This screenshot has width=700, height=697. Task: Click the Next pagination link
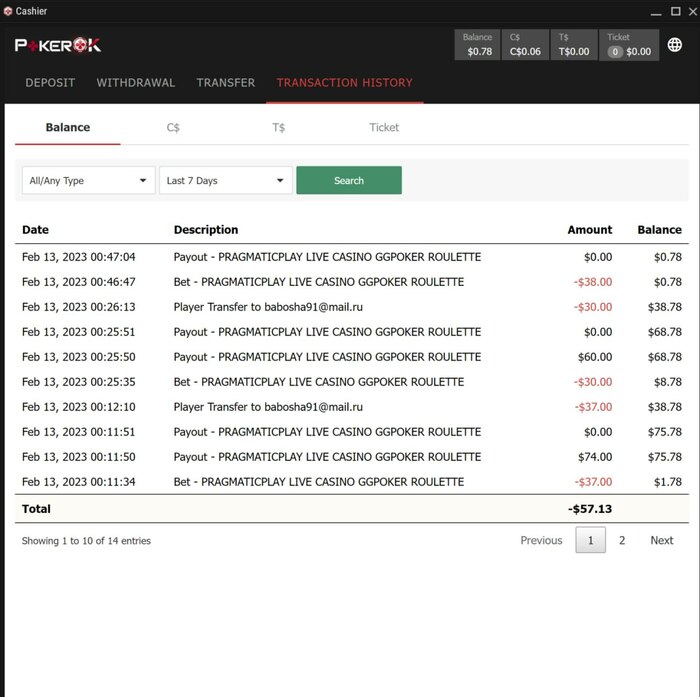[662, 540]
